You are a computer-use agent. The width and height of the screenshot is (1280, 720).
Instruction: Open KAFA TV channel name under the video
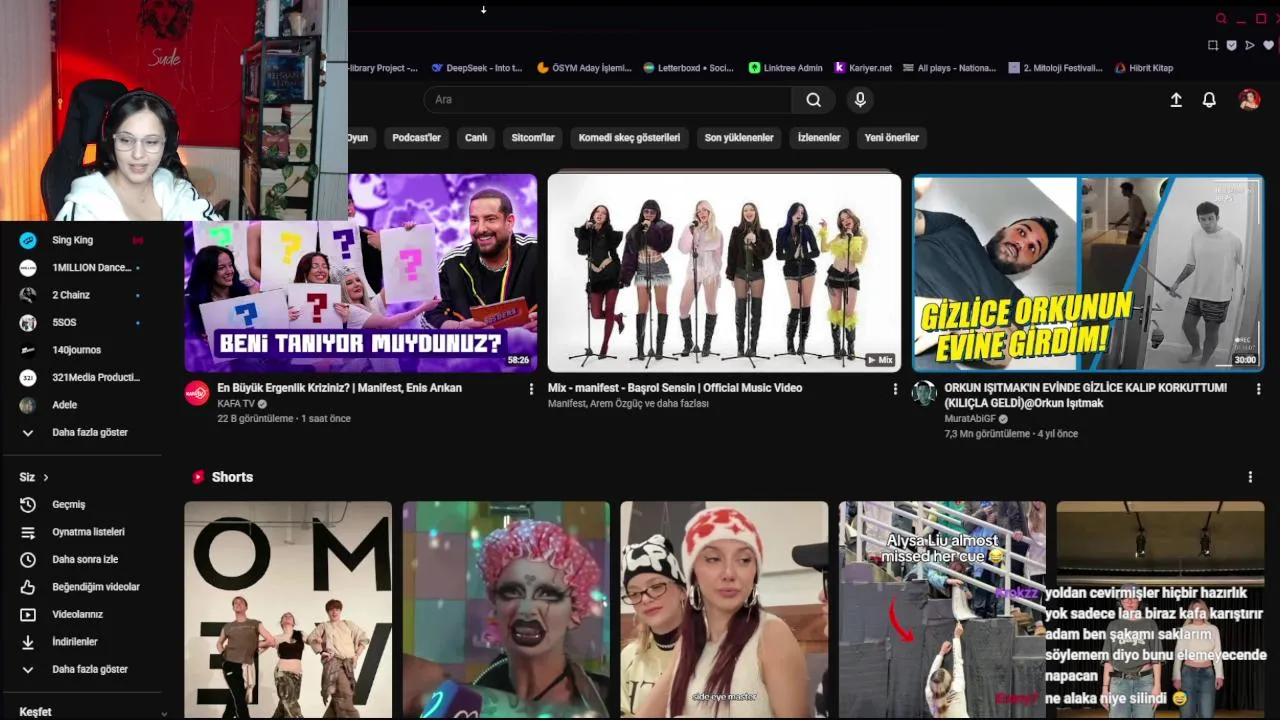pyautogui.click(x=236, y=404)
